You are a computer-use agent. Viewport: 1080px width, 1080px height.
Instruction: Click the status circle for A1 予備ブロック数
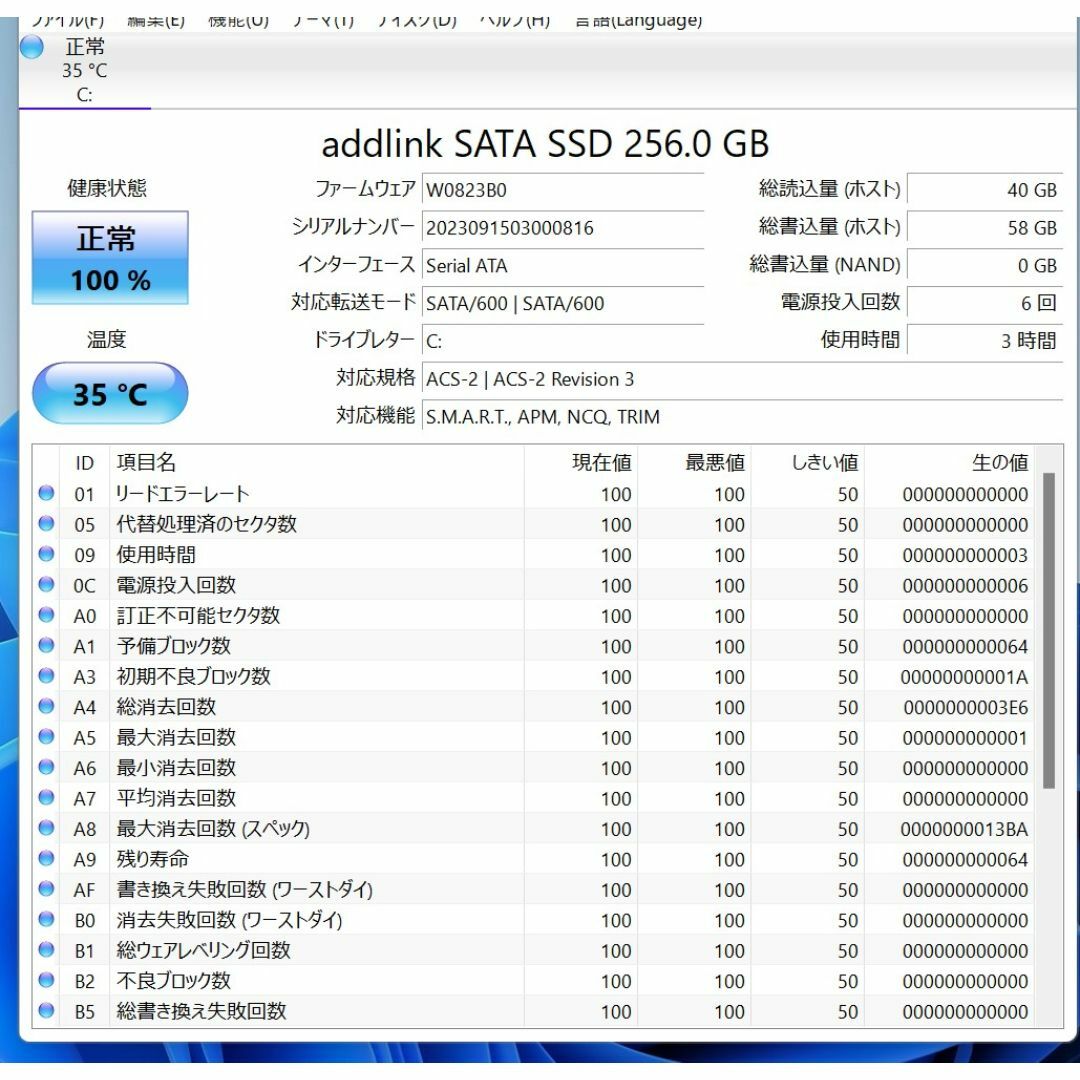click(46, 645)
